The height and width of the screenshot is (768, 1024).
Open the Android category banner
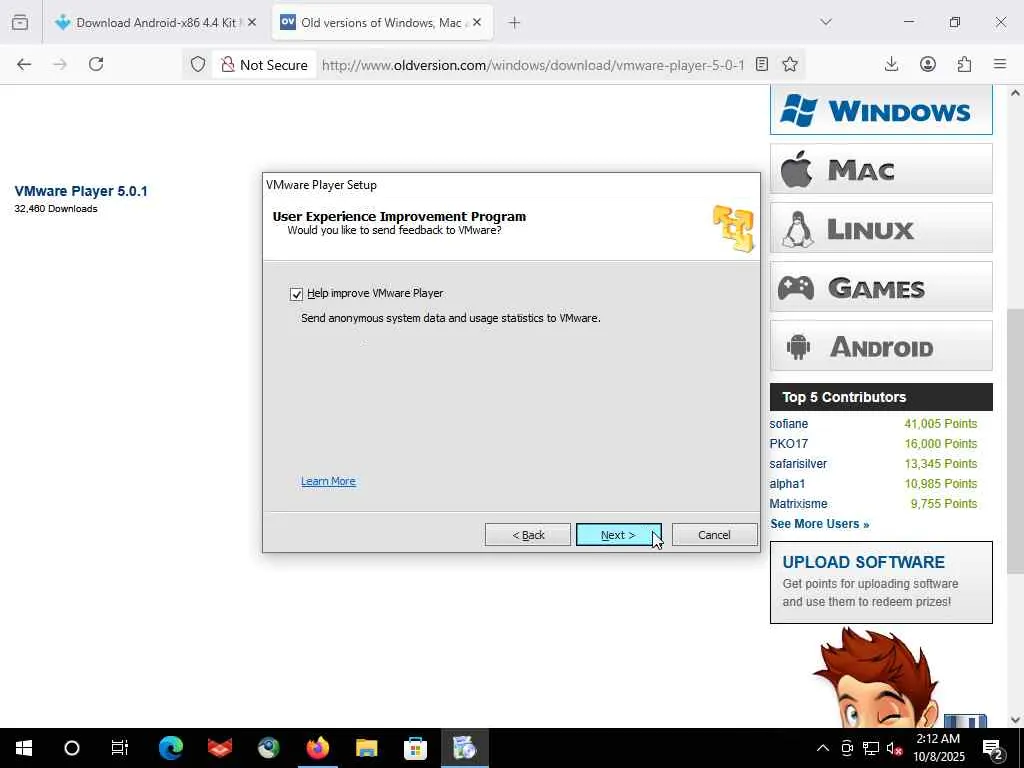pyautogui.click(x=881, y=345)
